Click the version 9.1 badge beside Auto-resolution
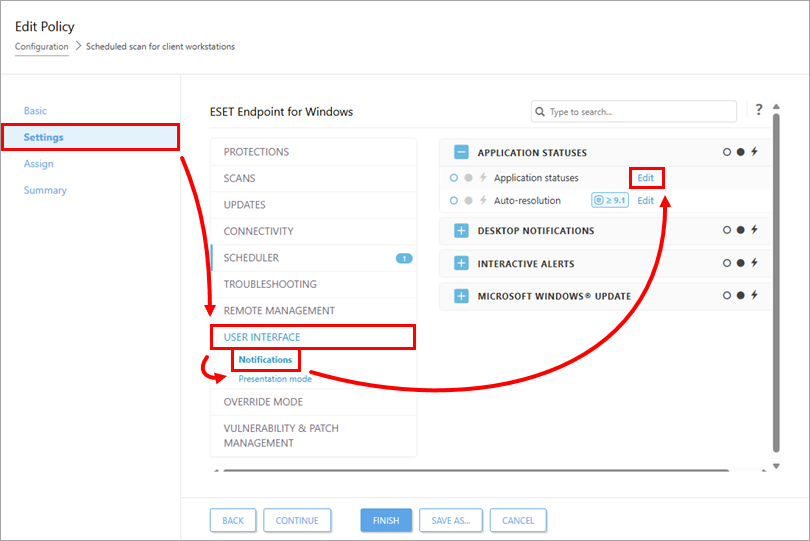Screen dimensions: 810x541 pyautogui.click(x=610, y=201)
